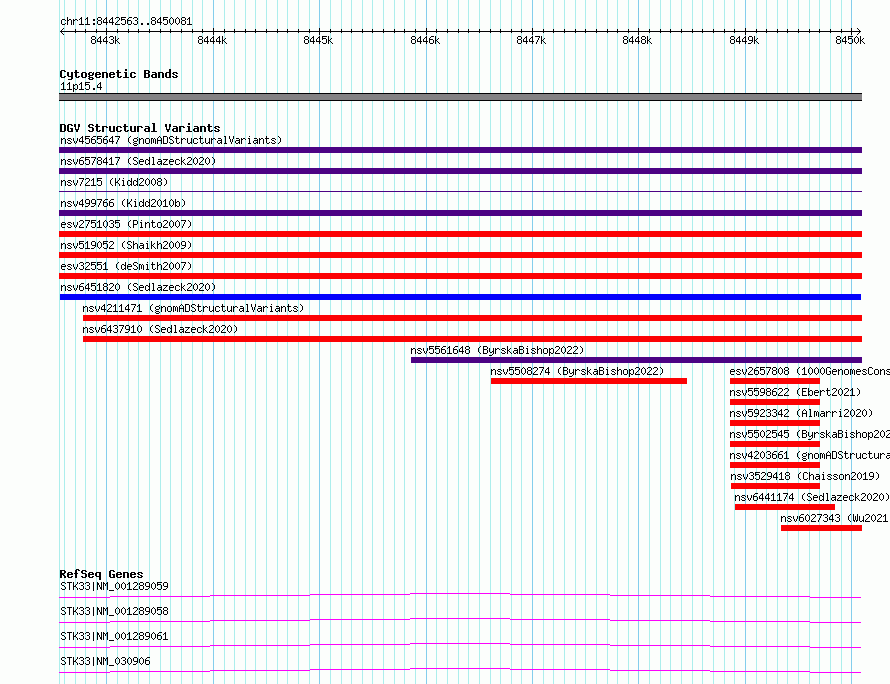Open the nsv519052 (Shaikh2009) variant label
Image resolution: width=890 pixels, height=684 pixels.
pos(126,245)
